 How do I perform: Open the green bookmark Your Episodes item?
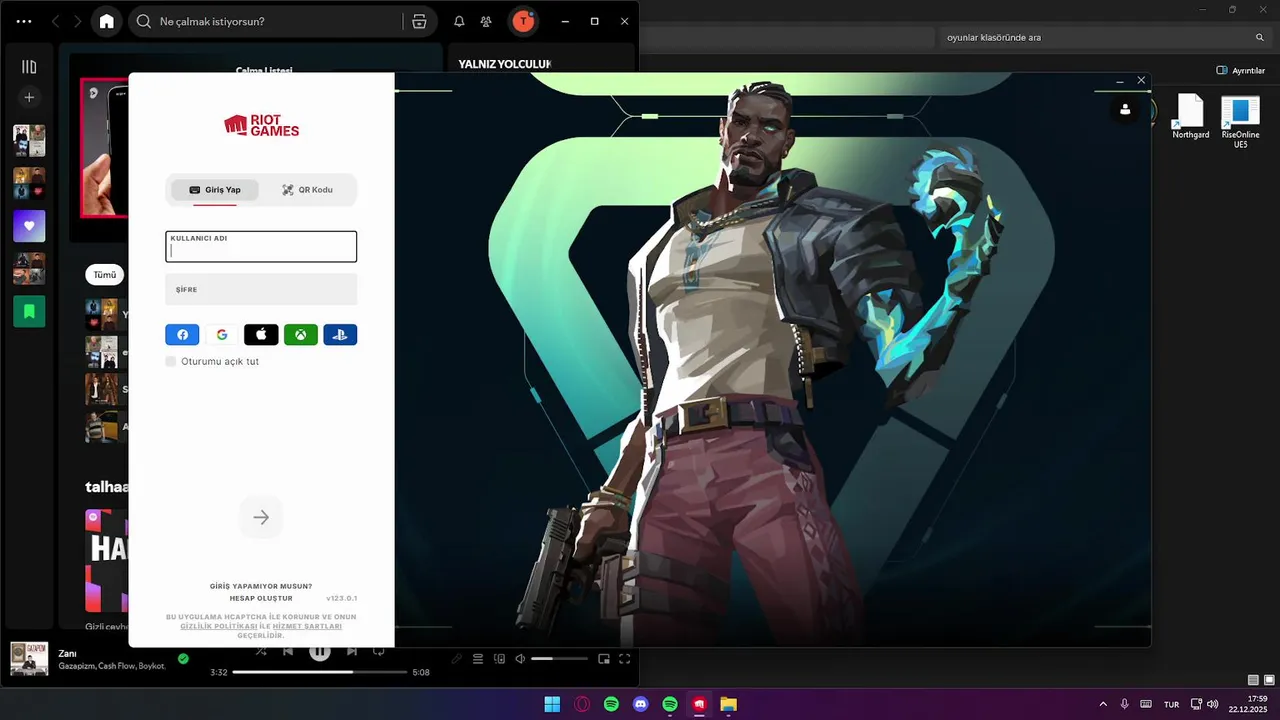click(29, 311)
